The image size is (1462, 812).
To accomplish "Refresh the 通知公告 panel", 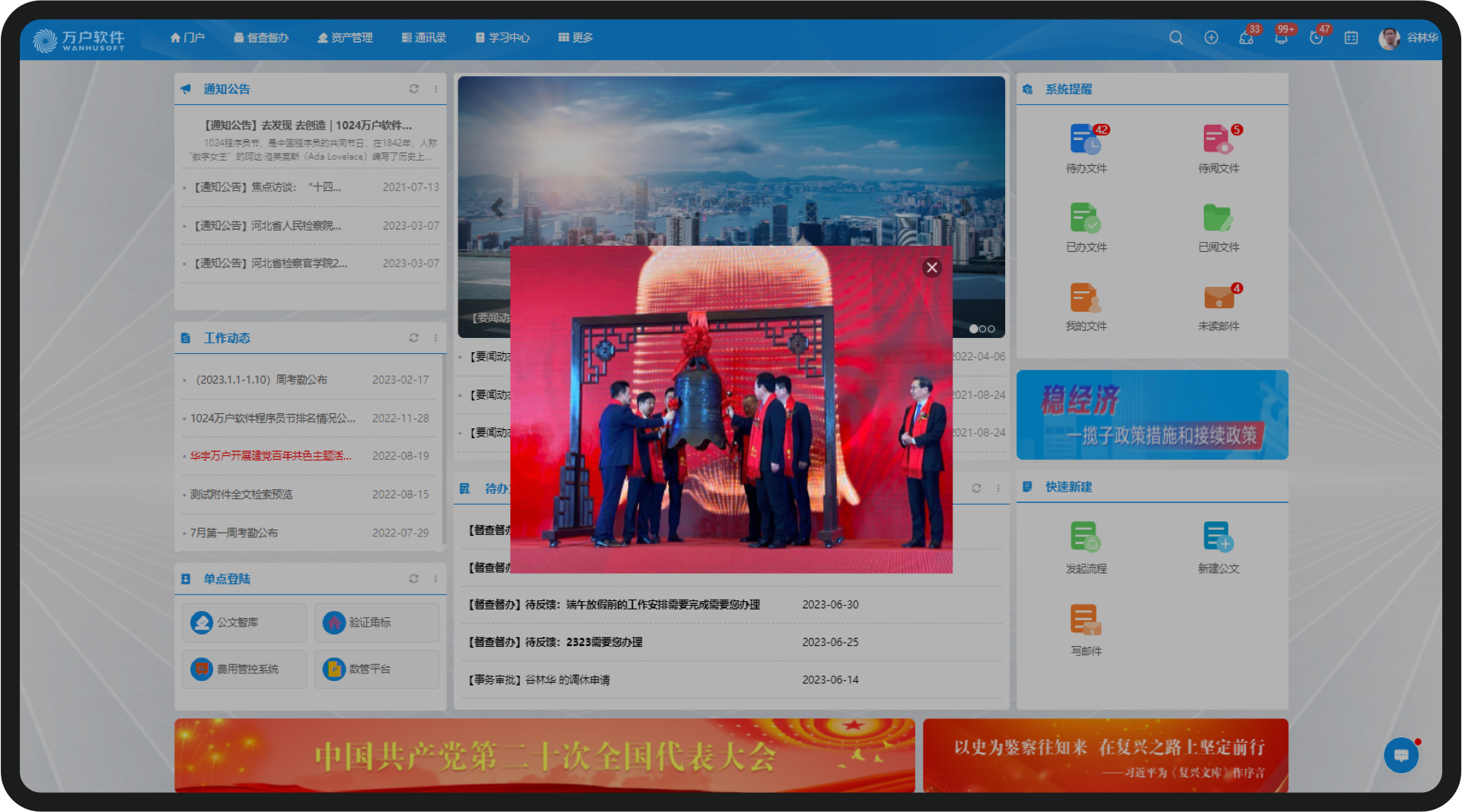I will click(x=413, y=89).
